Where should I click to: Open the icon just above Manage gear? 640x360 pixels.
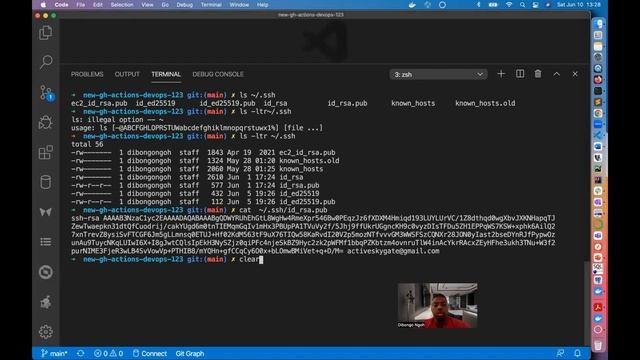[x=46, y=302]
